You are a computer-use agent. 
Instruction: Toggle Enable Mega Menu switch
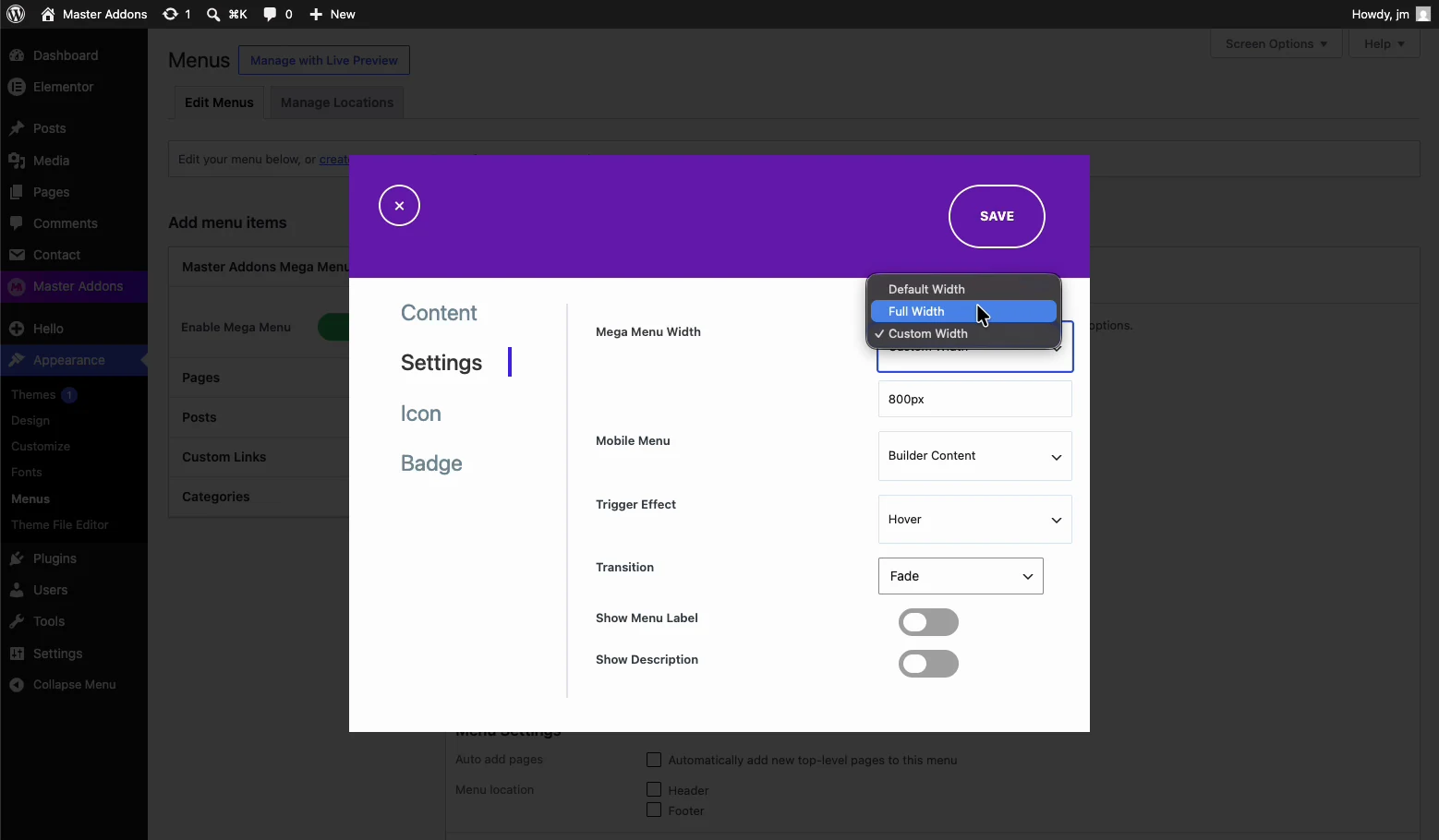click(x=333, y=327)
